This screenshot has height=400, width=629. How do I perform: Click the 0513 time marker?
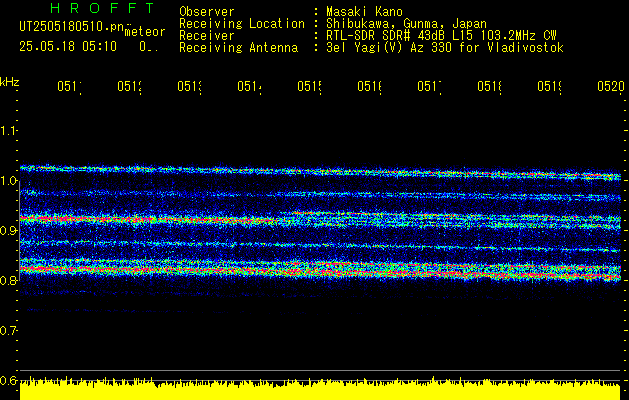189,86
